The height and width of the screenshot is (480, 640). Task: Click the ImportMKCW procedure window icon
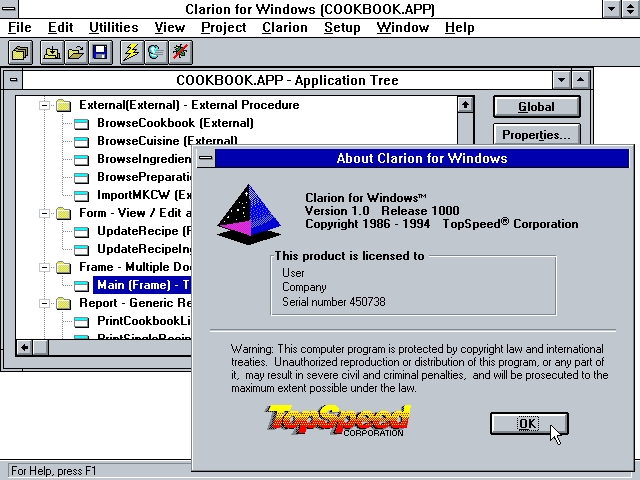click(x=81, y=196)
